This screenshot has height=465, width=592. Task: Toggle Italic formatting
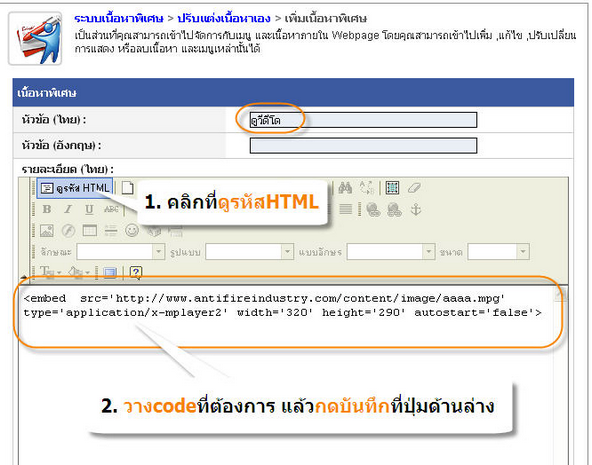(x=68, y=209)
